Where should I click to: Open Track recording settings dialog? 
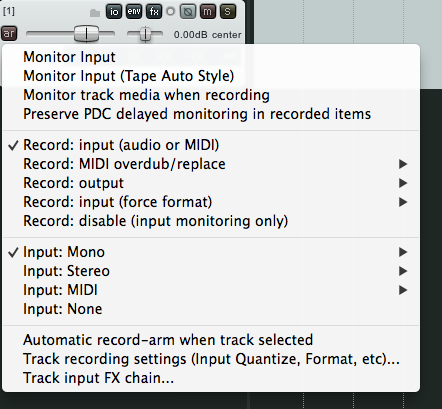click(211, 359)
